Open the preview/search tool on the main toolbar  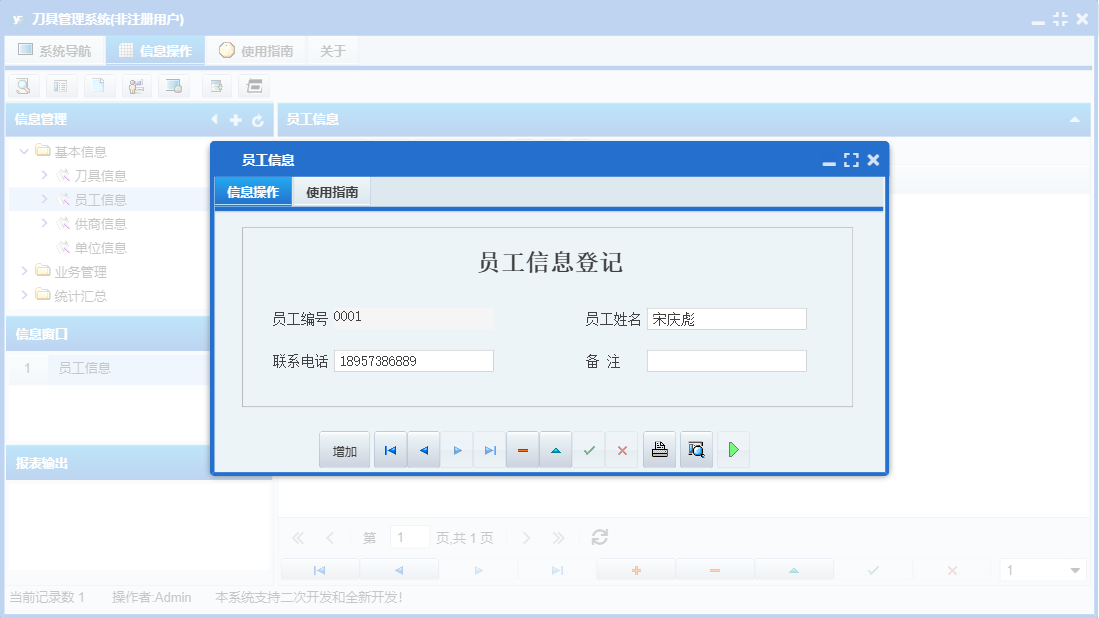point(23,86)
